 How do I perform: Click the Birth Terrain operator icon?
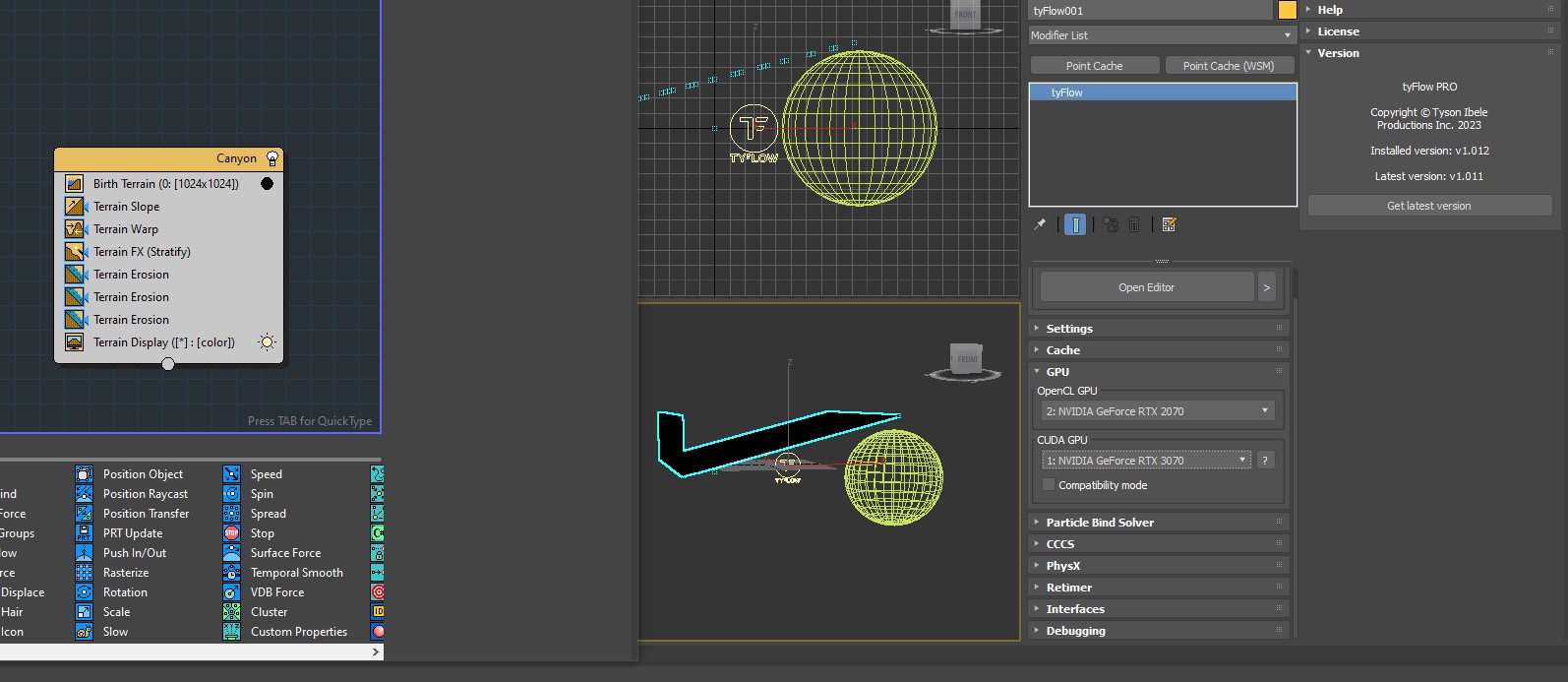[75, 184]
